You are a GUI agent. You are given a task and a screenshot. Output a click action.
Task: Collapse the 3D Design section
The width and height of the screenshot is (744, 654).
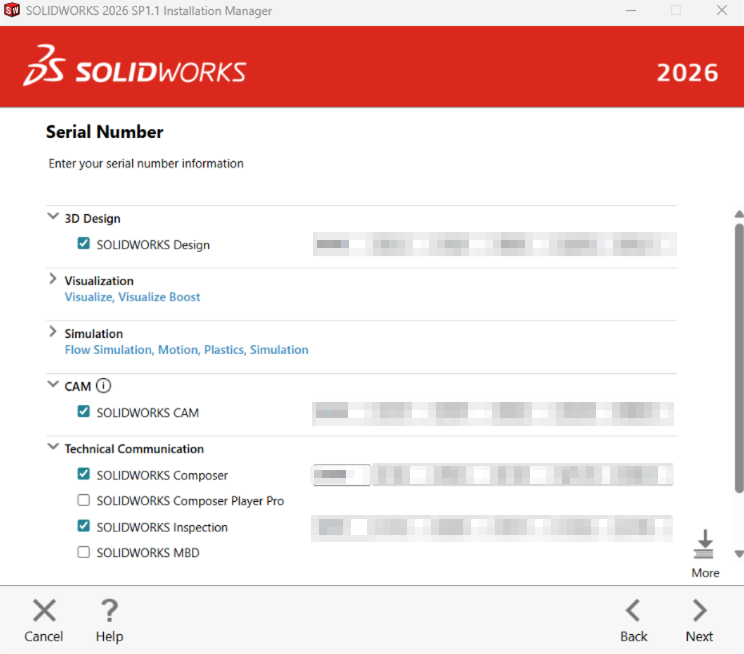point(53,217)
